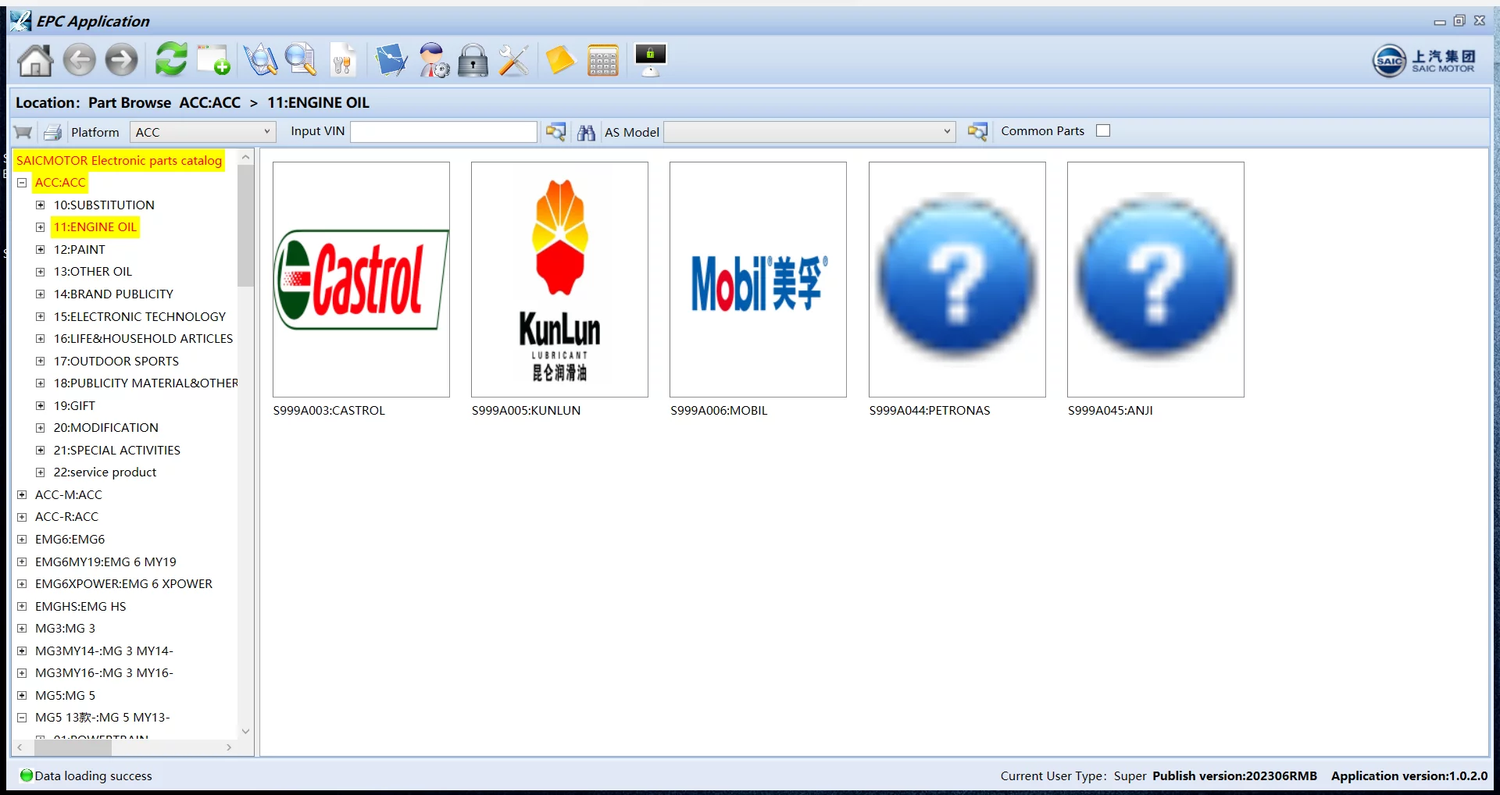Open the Castrol engine oil thumbnail
Image resolution: width=1500 pixels, height=795 pixels.
point(361,279)
